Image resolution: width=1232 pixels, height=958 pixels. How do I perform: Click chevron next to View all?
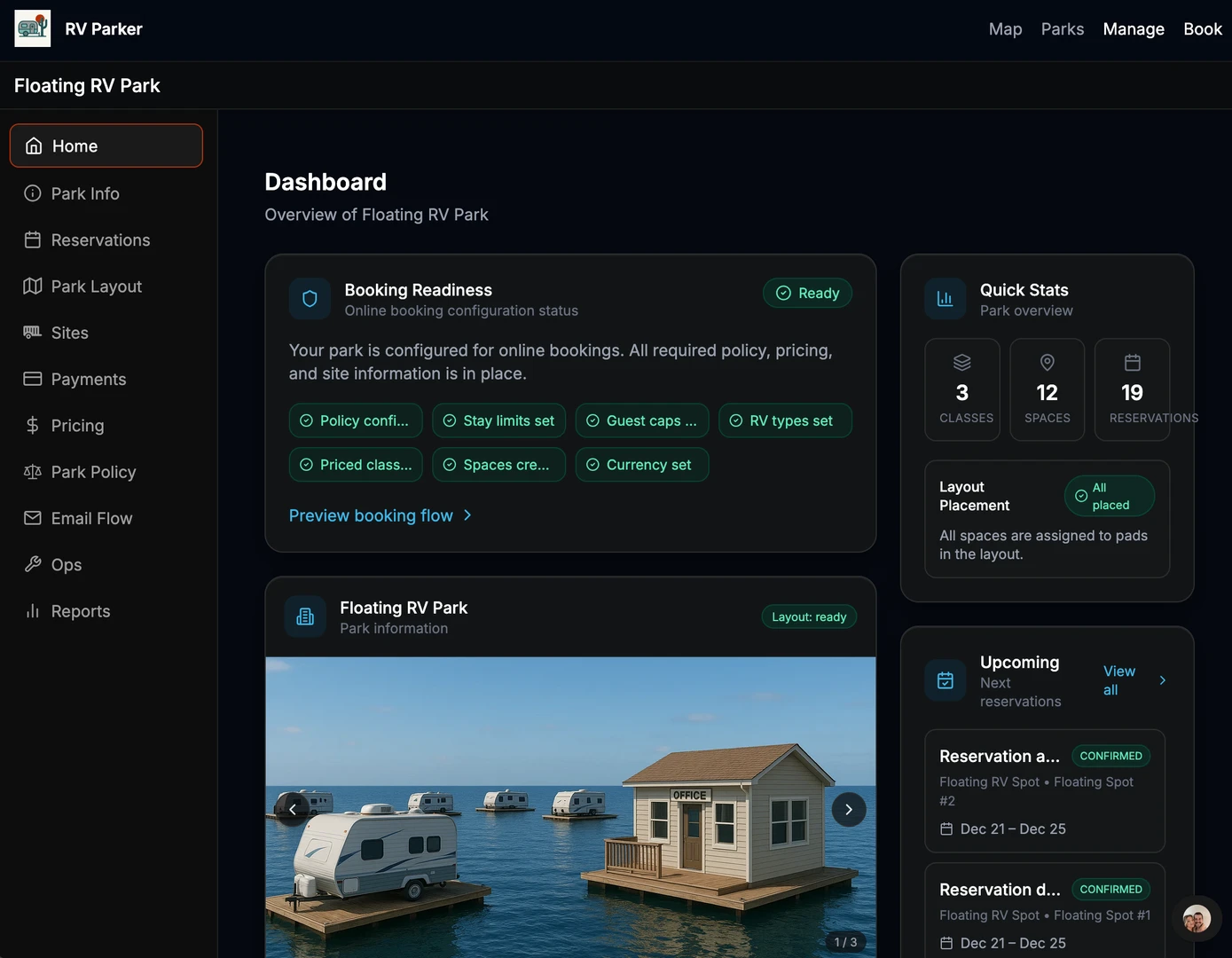(1162, 680)
